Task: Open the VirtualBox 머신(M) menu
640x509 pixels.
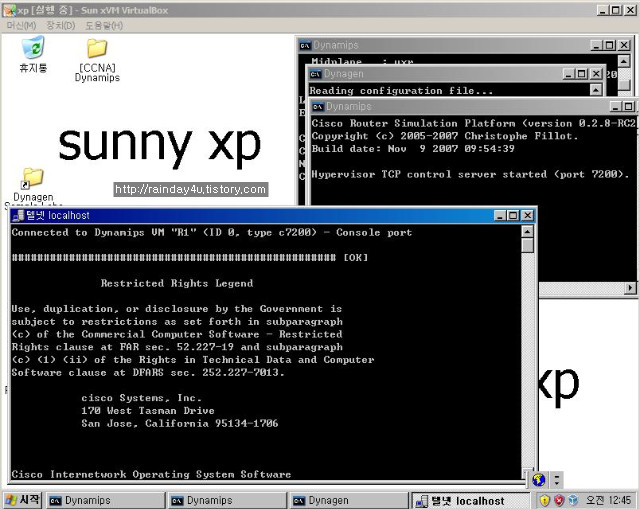Action: pyautogui.click(x=21, y=26)
